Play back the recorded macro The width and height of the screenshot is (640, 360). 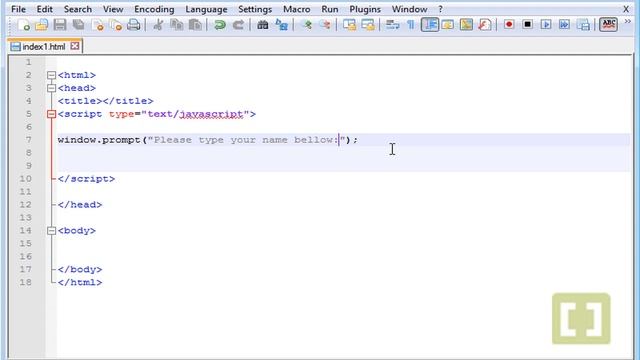tap(546, 25)
